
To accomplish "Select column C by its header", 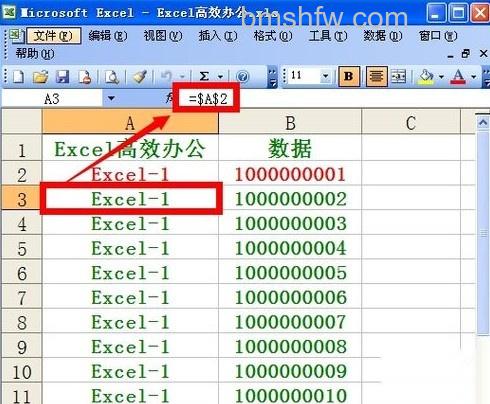I will 411,123.
